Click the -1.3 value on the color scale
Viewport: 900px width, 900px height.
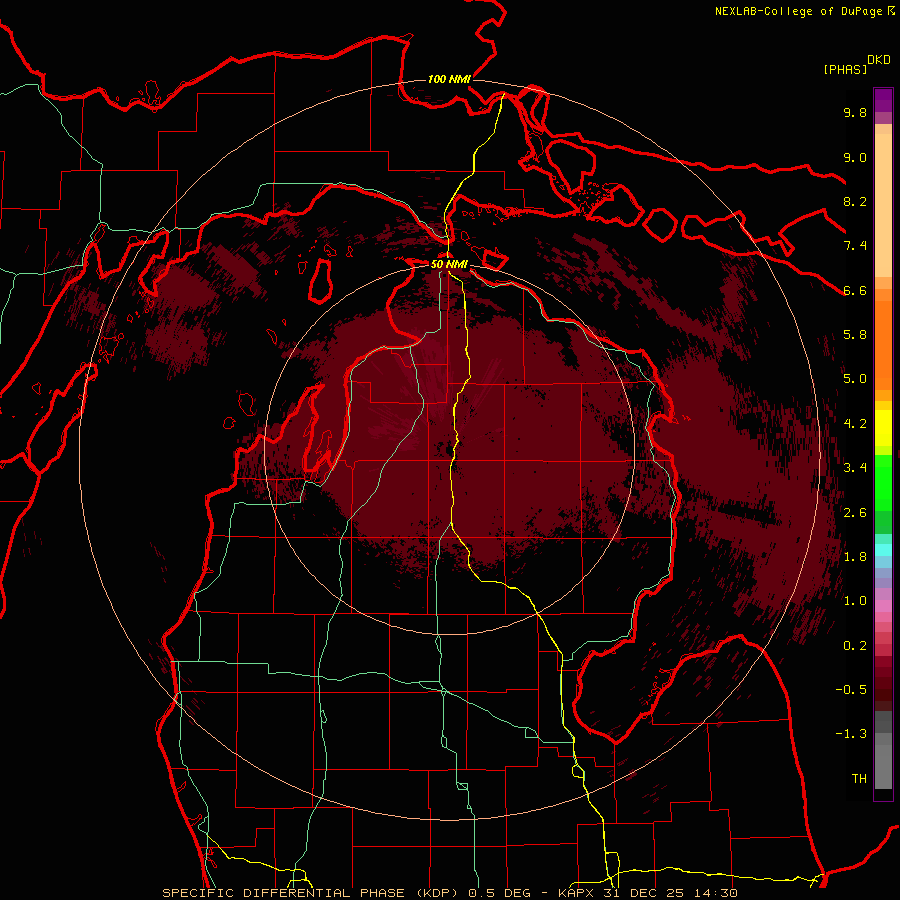coord(851,735)
